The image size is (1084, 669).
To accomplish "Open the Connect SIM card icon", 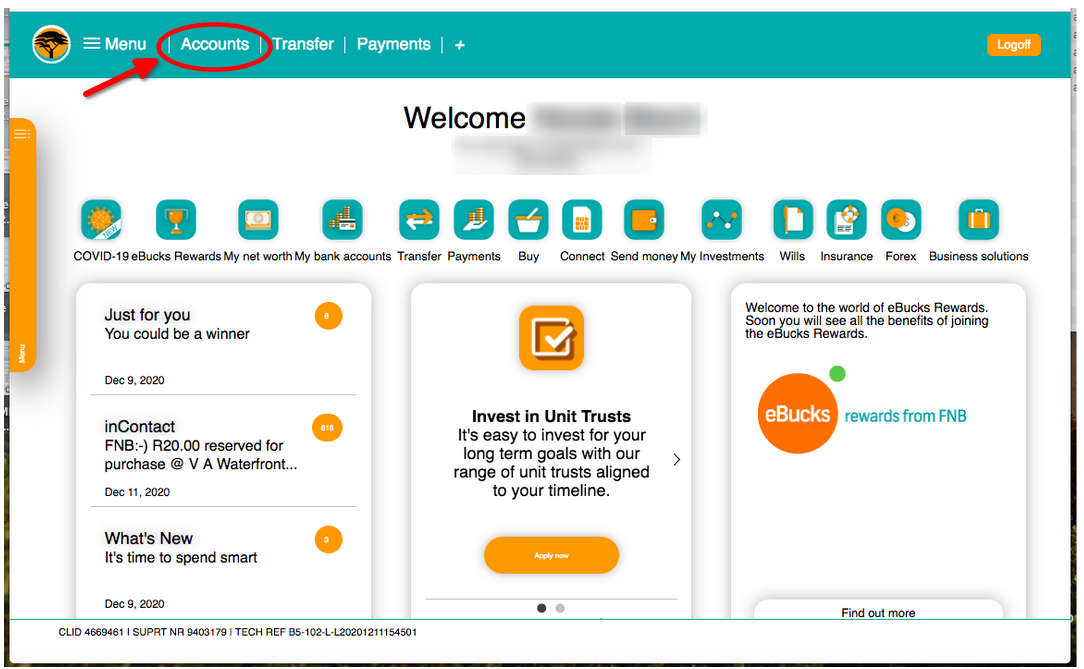I will point(582,220).
